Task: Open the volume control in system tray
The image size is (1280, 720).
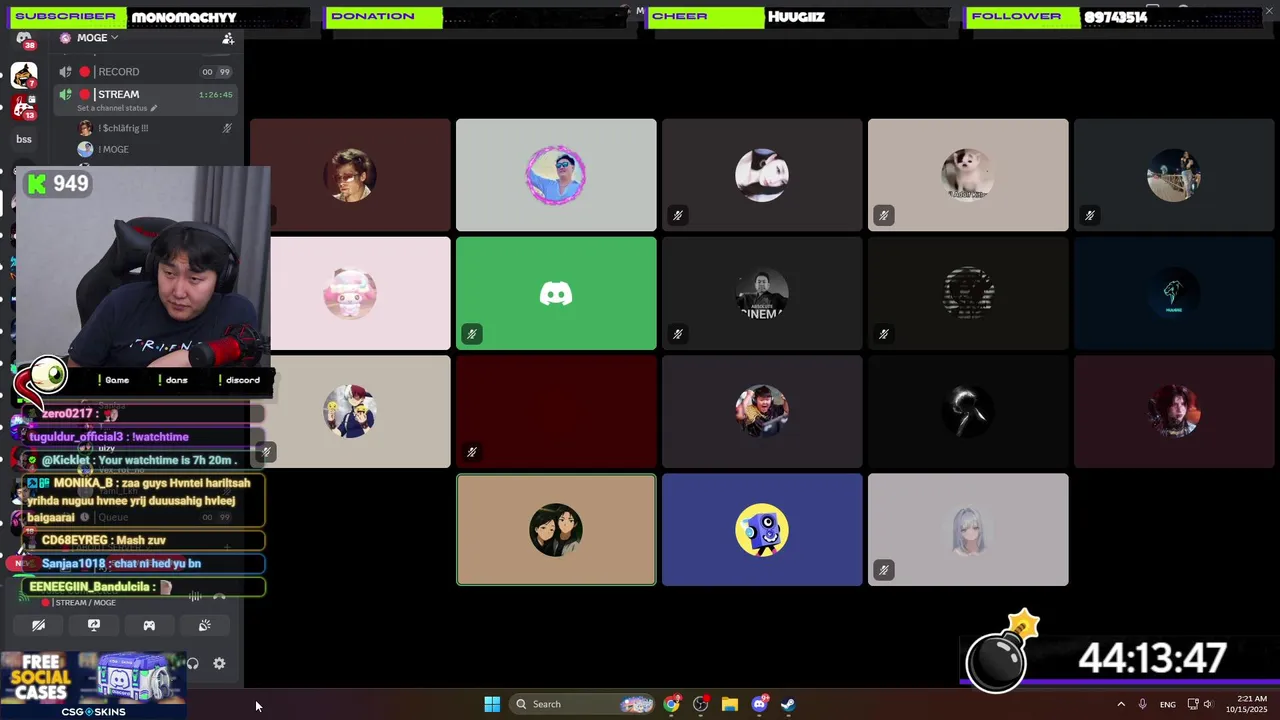Action: pos(1208,704)
